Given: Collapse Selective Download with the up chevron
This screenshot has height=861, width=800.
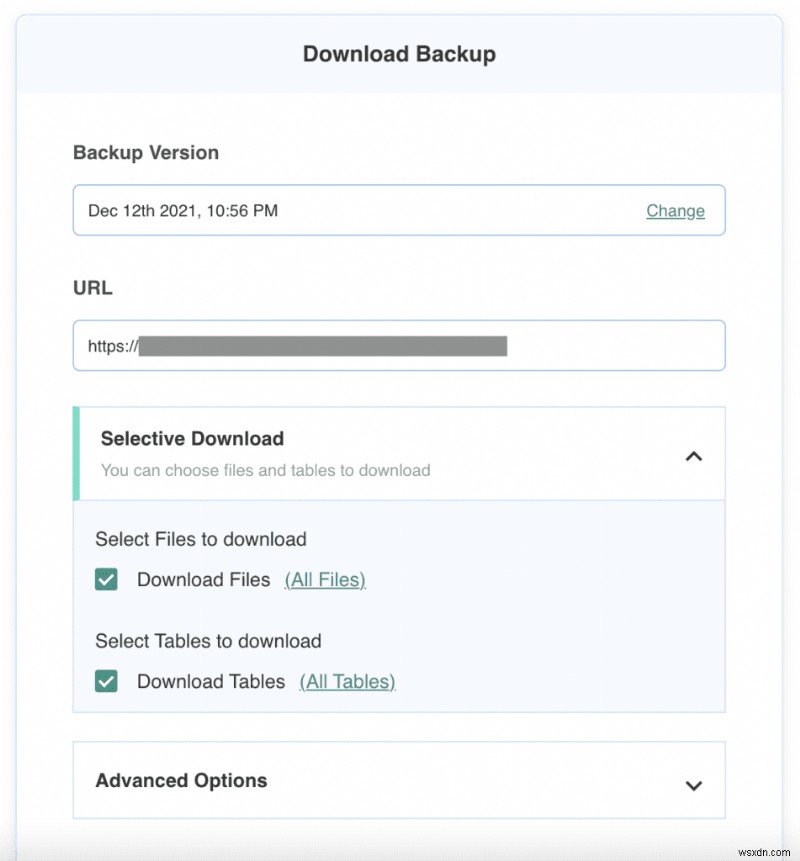Looking at the screenshot, I should pyautogui.click(x=693, y=456).
